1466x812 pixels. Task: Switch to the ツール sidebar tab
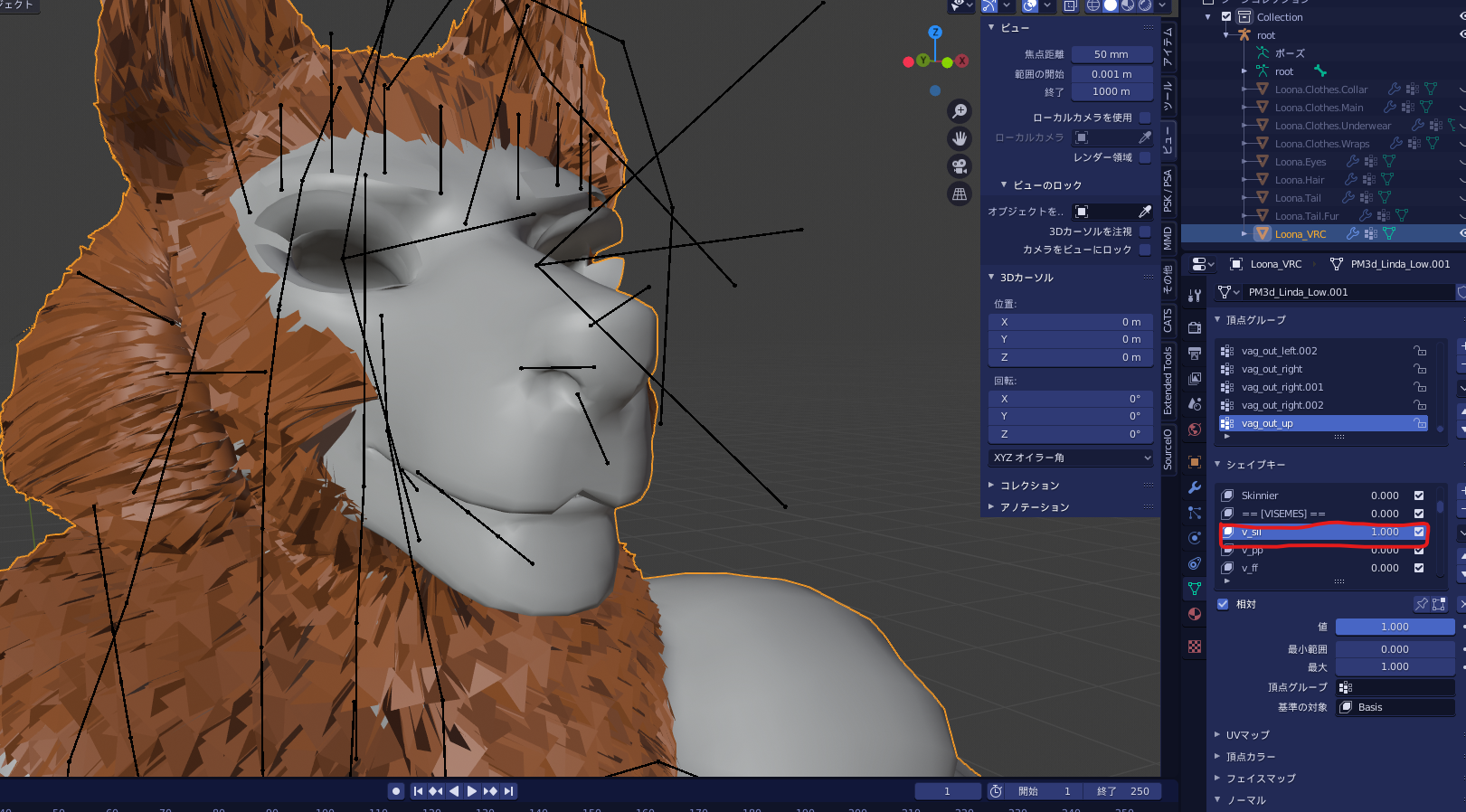tap(1168, 96)
